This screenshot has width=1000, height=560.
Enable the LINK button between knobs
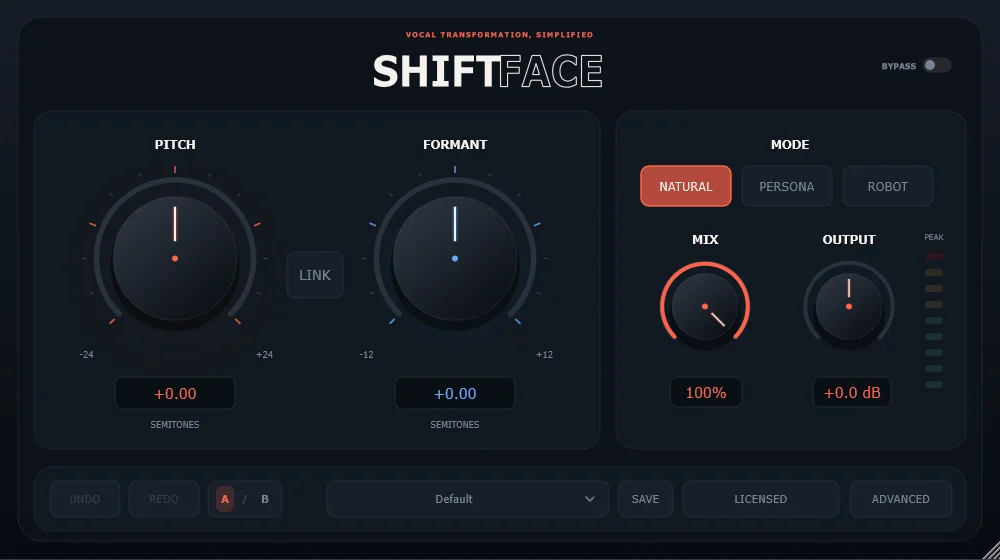click(315, 275)
